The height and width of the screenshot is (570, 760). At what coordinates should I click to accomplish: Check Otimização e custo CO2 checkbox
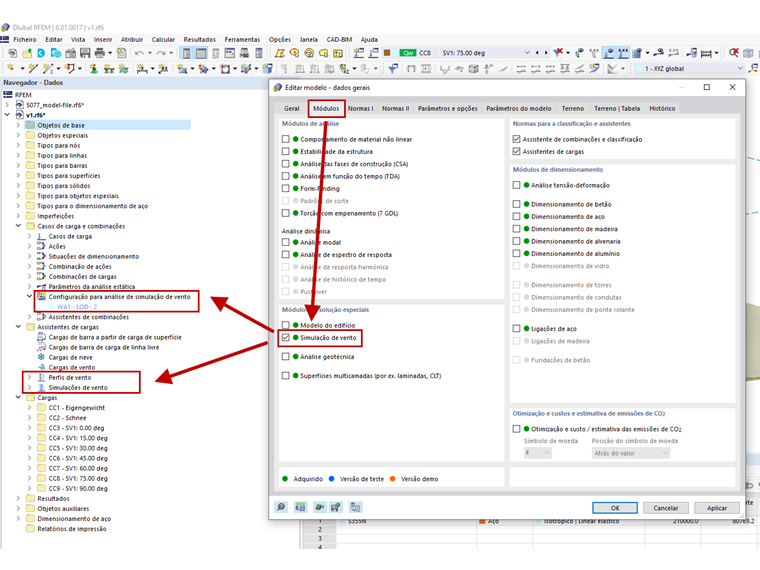click(516, 429)
